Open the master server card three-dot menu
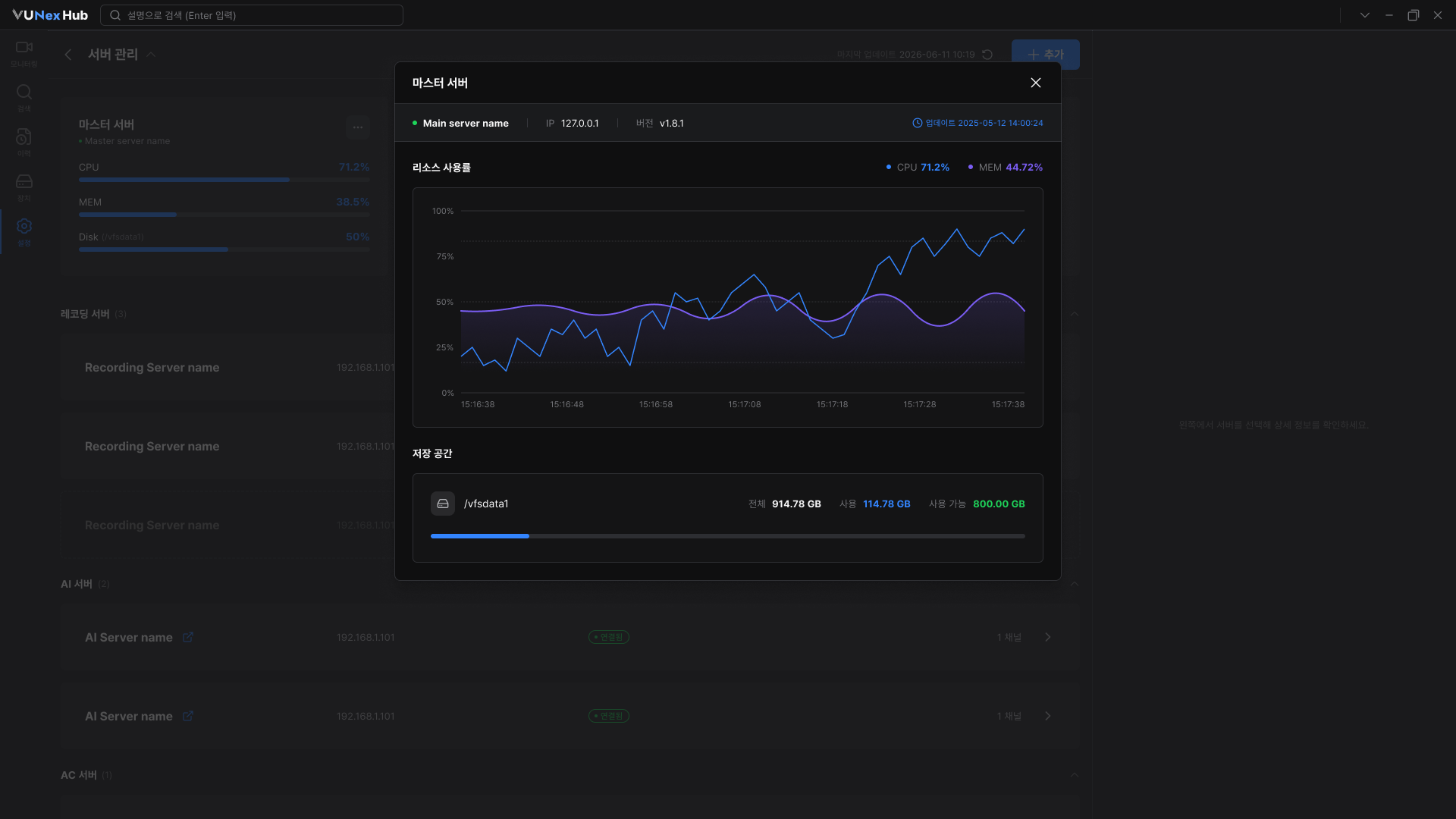The image size is (1456, 819). (358, 127)
